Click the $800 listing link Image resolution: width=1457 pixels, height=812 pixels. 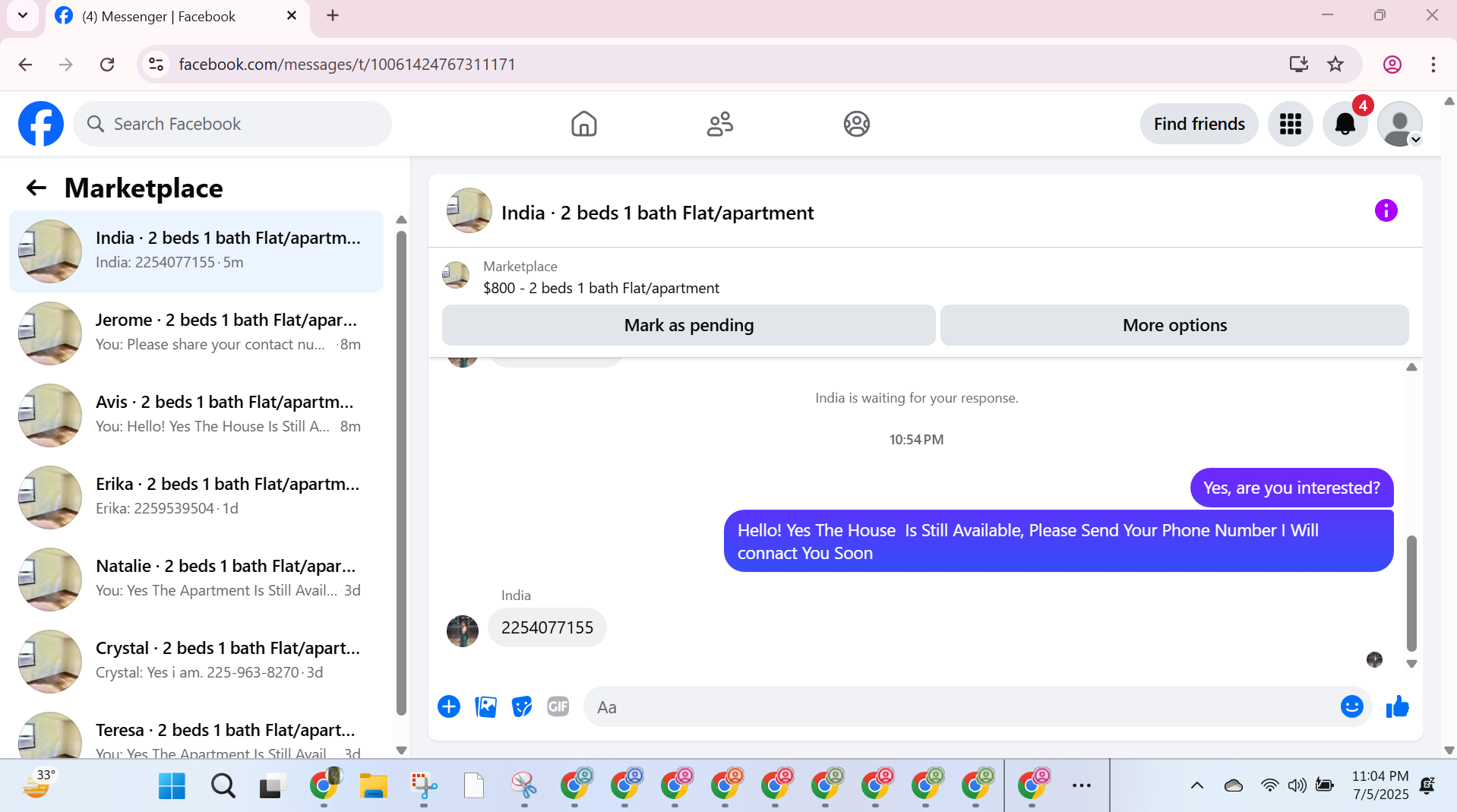pyautogui.click(x=601, y=288)
